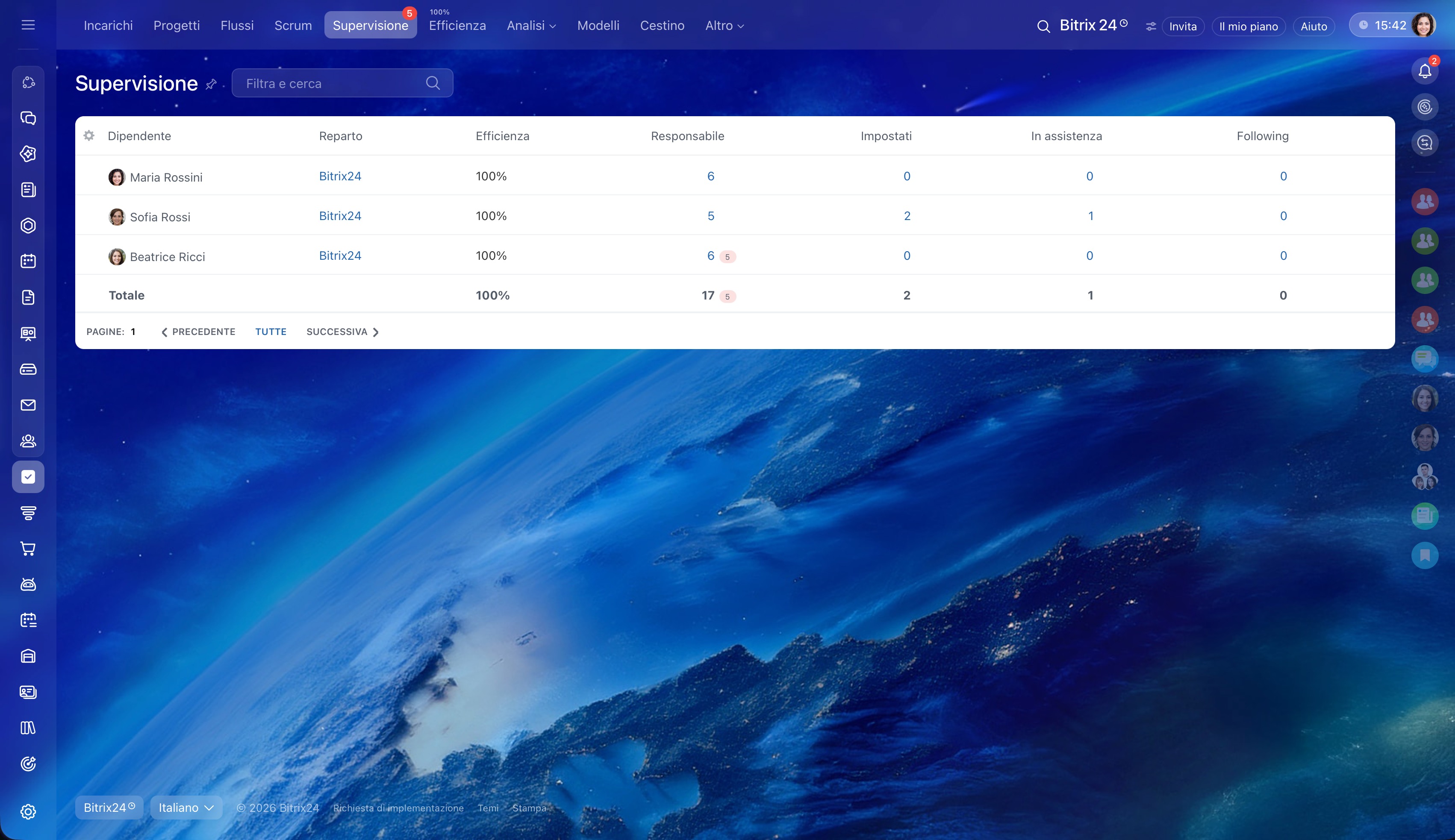
Task: Open the green news icon in right panel
Action: 1424,516
